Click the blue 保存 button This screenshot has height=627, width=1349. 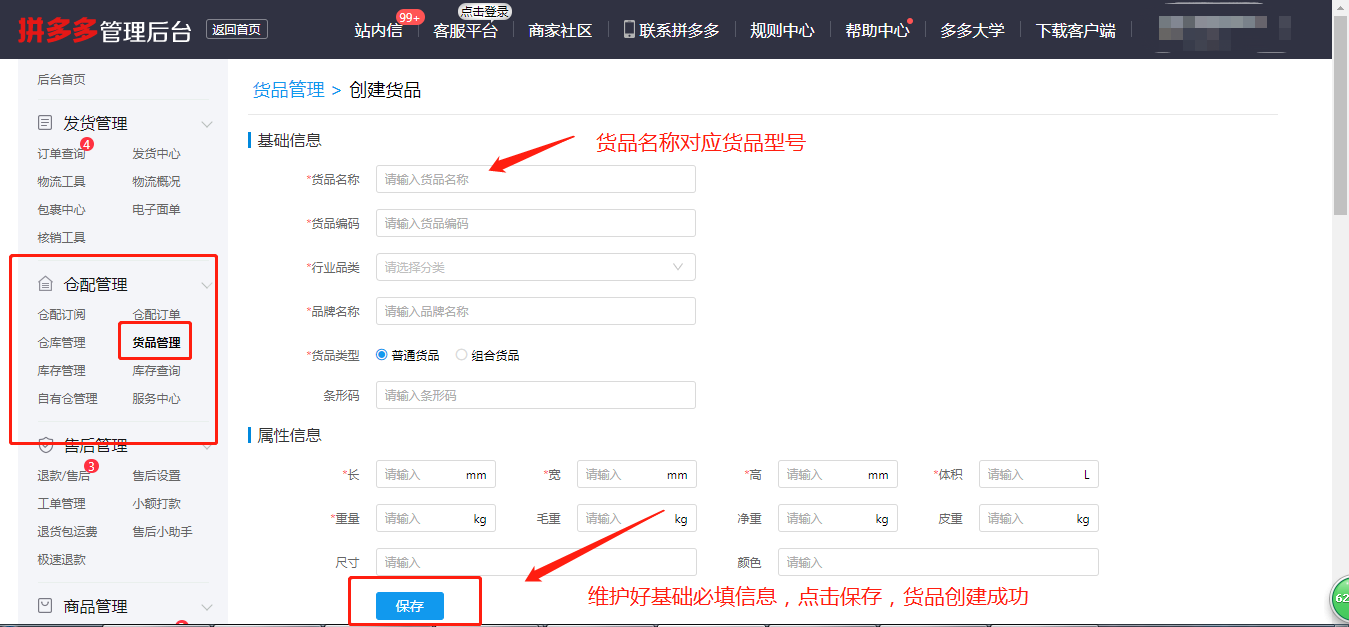pos(410,606)
